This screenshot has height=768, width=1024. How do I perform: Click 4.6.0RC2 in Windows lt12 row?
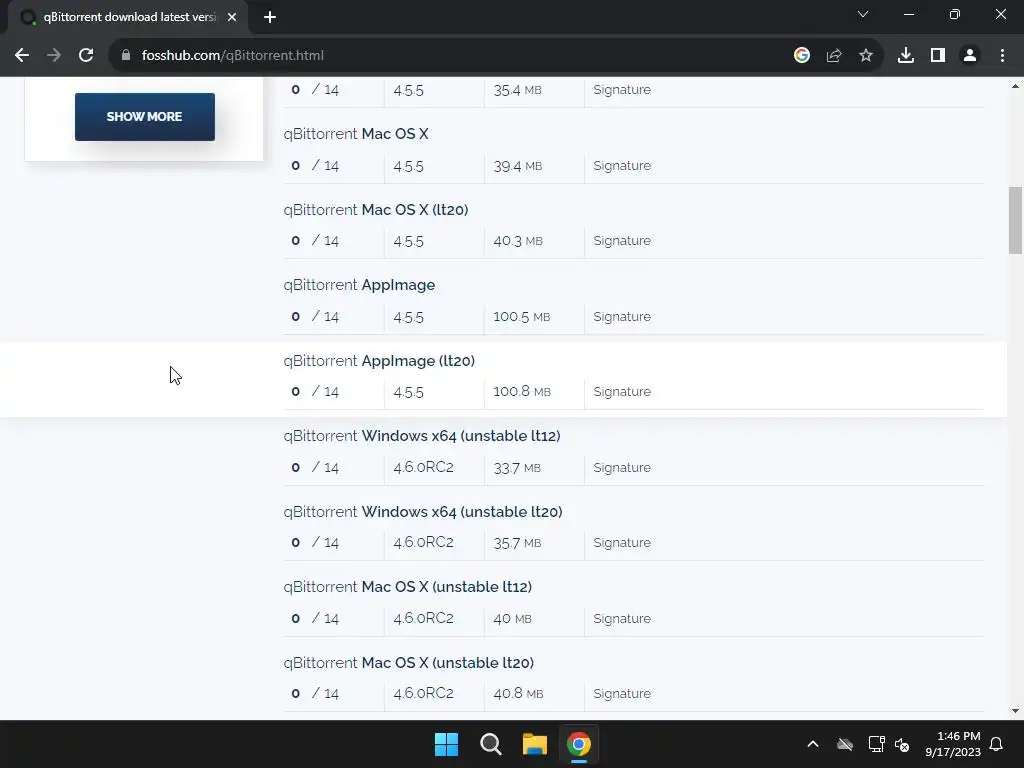[423, 468]
